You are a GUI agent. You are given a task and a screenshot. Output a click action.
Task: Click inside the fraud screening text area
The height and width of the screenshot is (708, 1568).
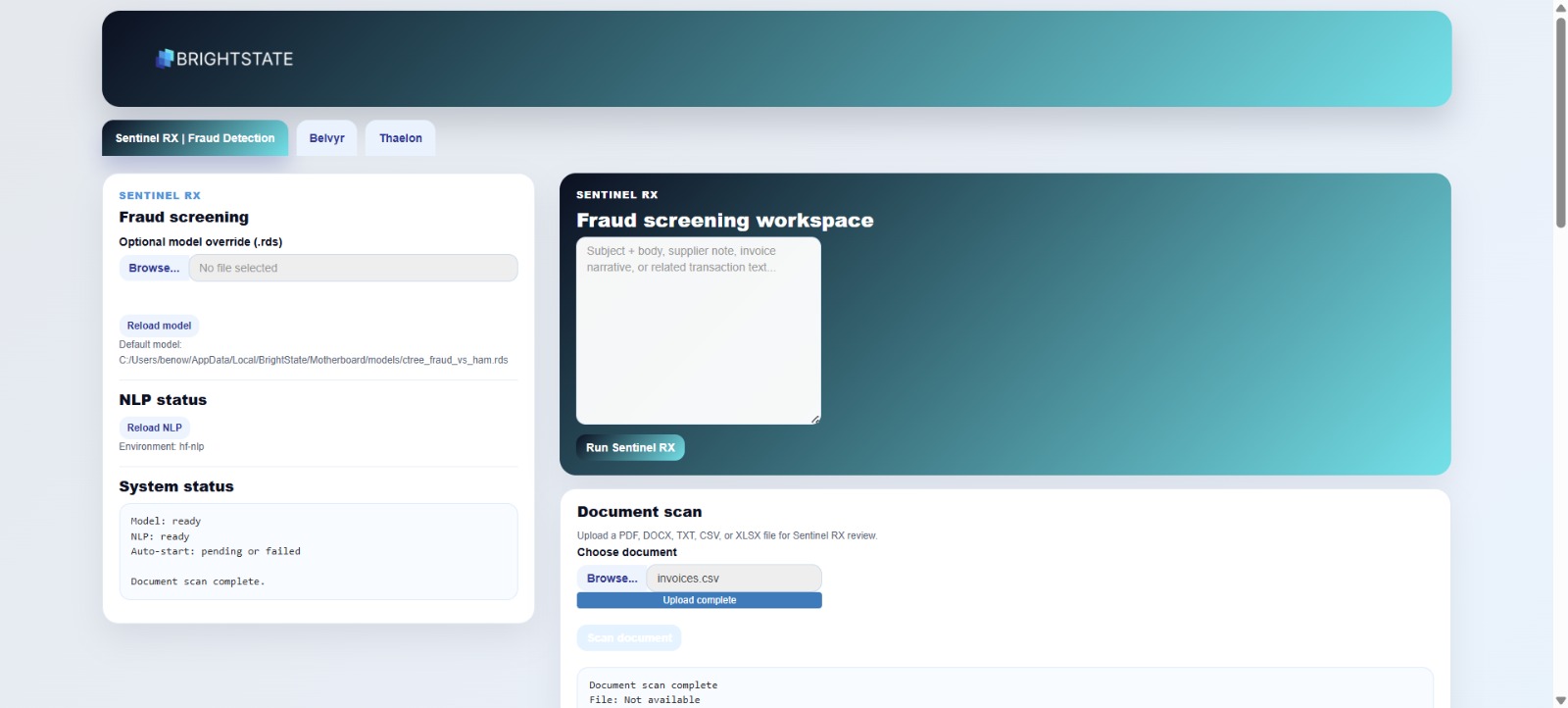(x=698, y=330)
